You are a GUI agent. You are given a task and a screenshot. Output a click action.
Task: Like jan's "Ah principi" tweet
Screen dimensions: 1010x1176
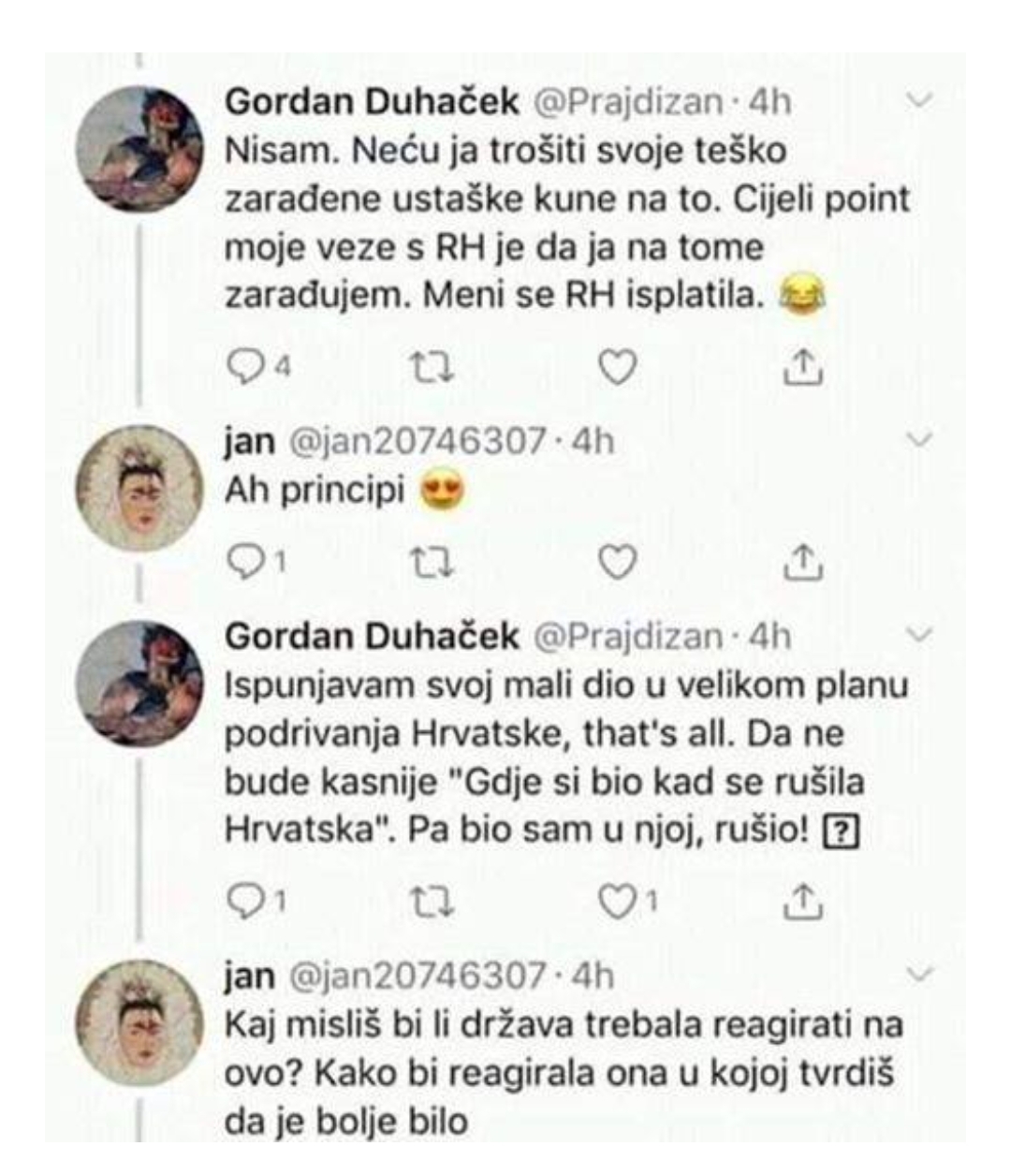pos(617,562)
